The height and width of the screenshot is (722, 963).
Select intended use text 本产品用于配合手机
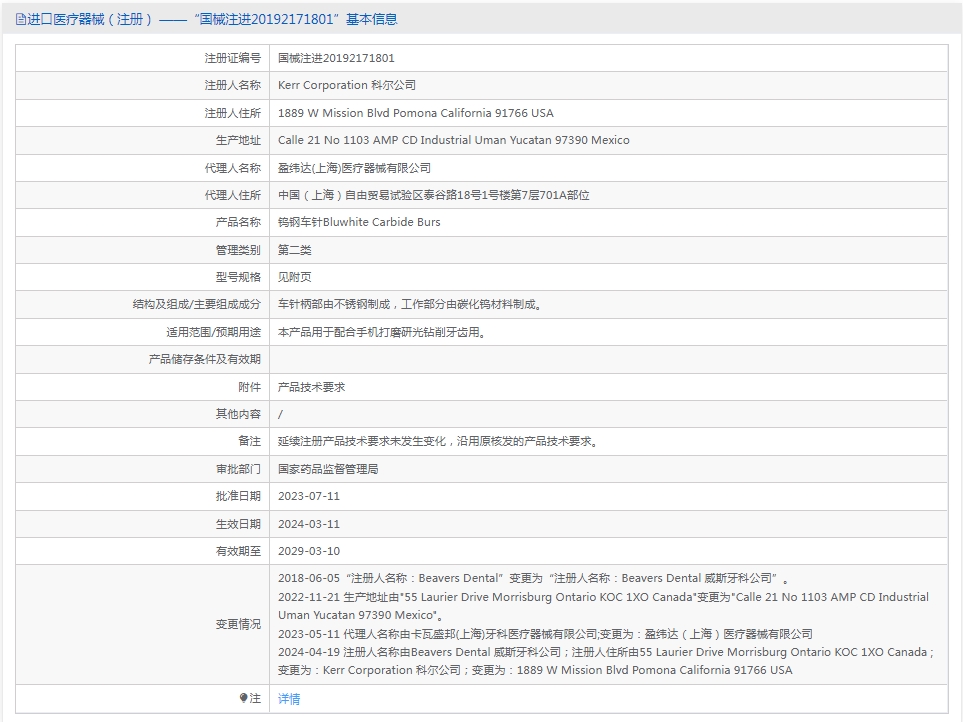tap(328, 332)
